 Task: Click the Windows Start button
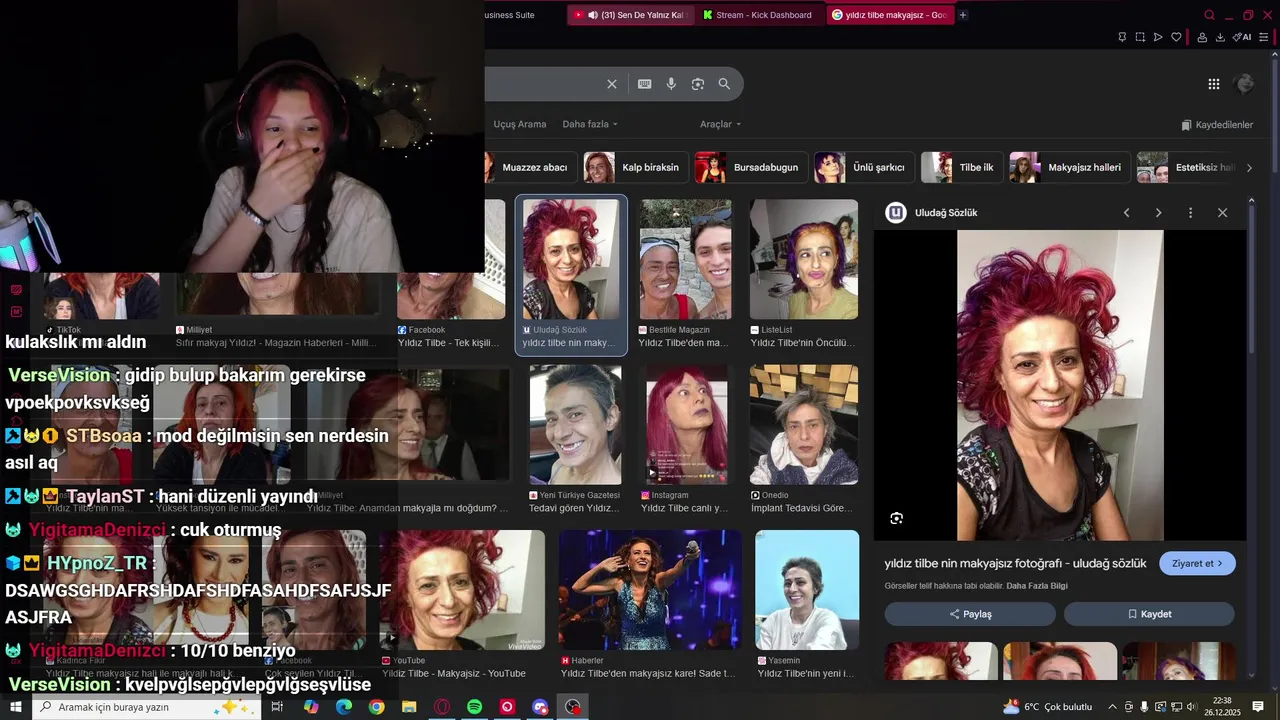(x=15, y=707)
